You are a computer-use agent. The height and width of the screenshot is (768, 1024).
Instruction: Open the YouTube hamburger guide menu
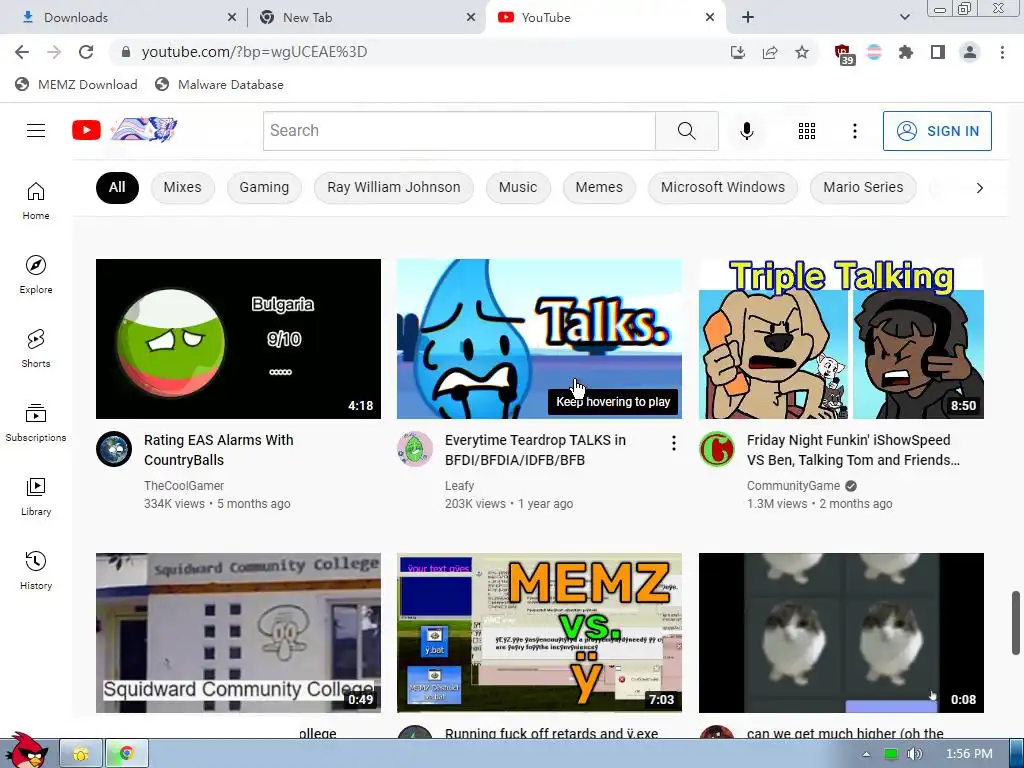point(36,131)
